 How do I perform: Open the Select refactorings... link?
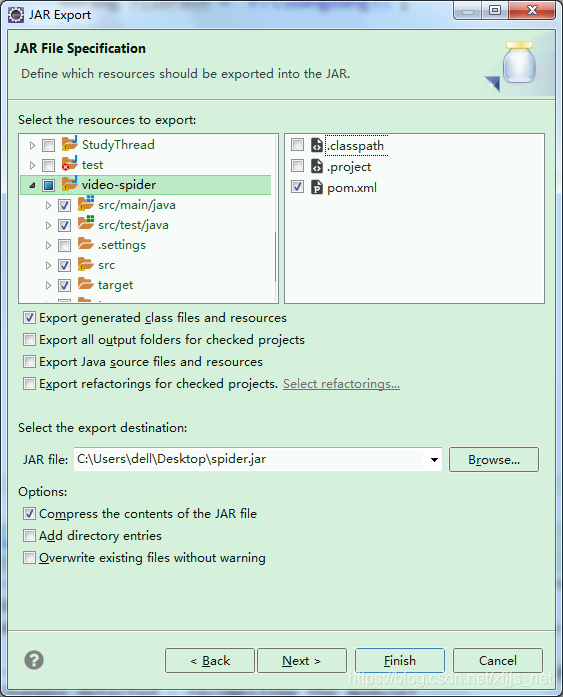(341, 384)
